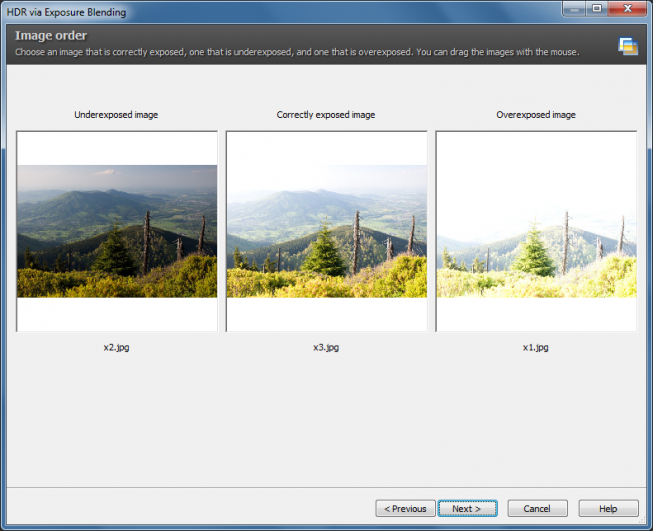Minimize the HDR via Exposure Blending window
The height and width of the screenshot is (531, 653).
point(574,9)
